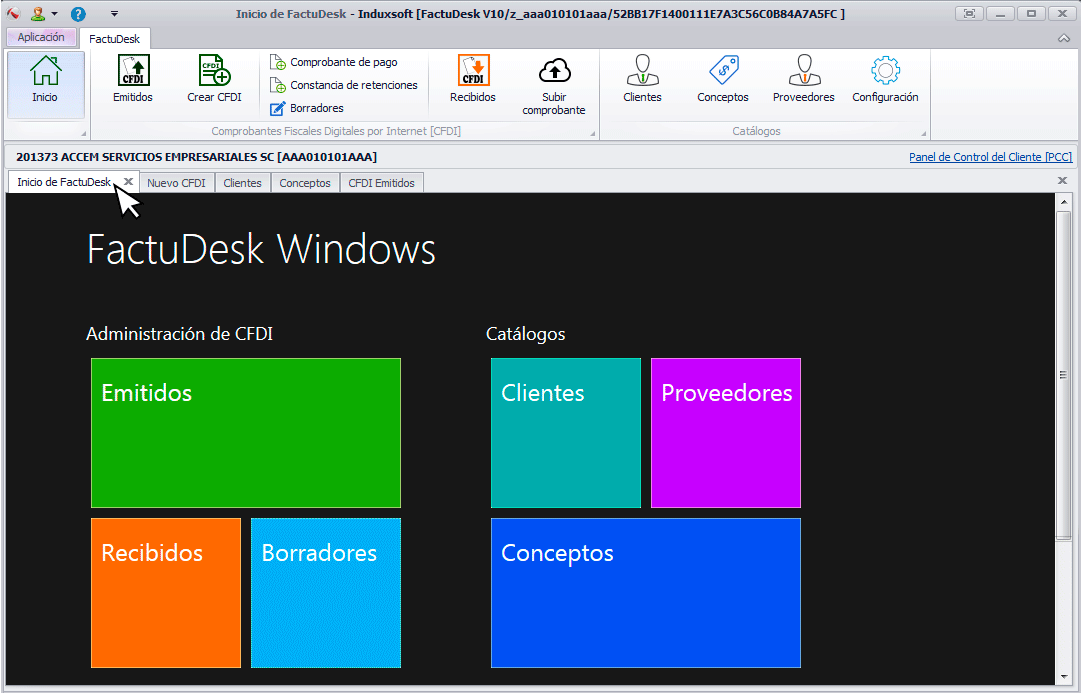The width and height of the screenshot is (1081, 693).
Task: Open the teal Clientes tile
Action: (566, 433)
